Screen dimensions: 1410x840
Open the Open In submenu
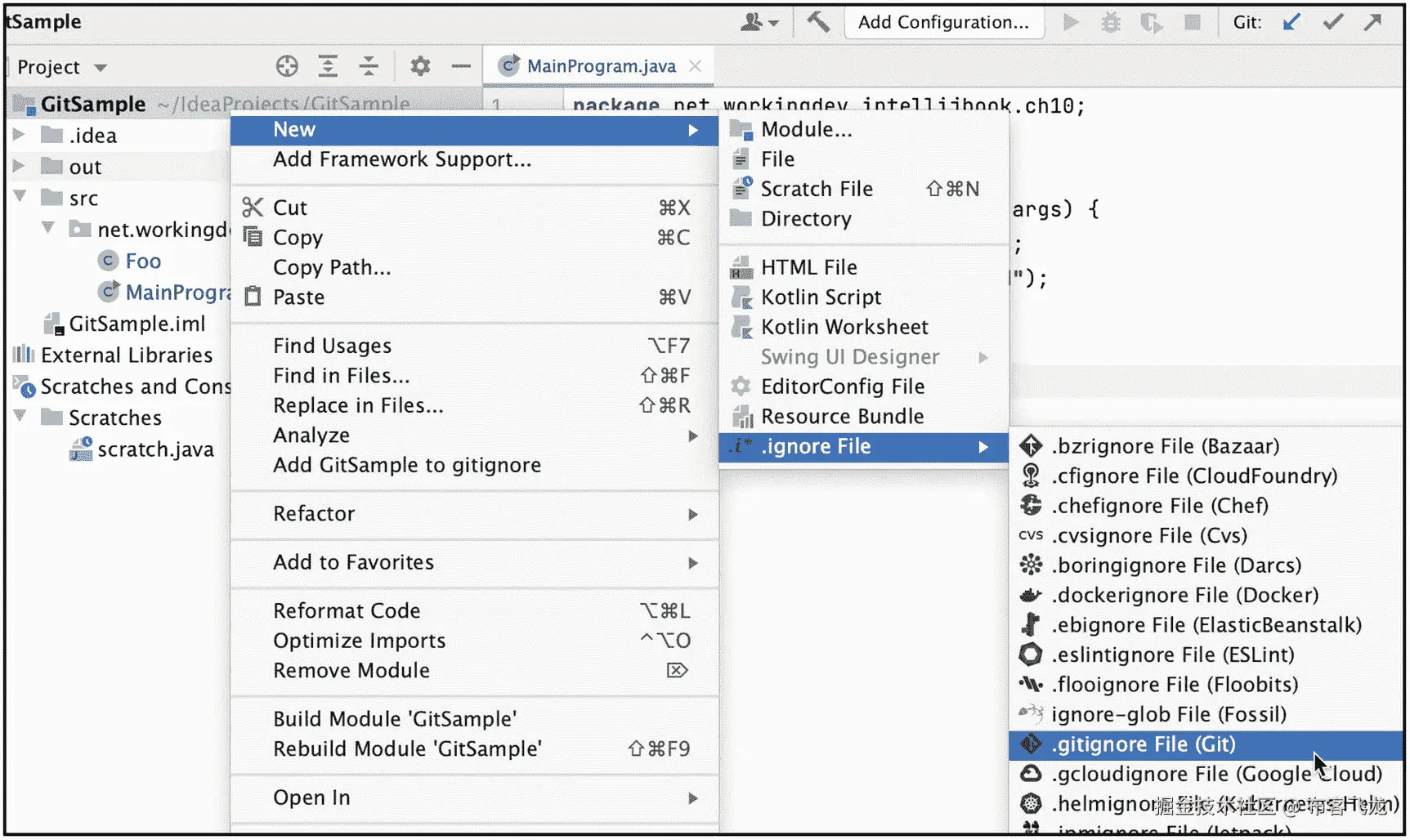474,798
